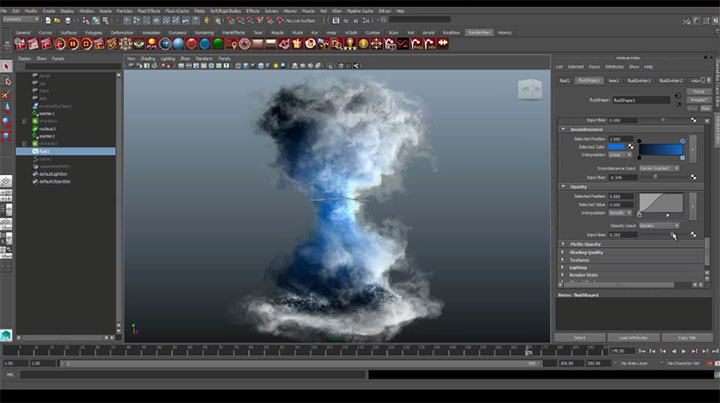Expand the Render Stats section
The image size is (720, 403).
pyautogui.click(x=563, y=275)
